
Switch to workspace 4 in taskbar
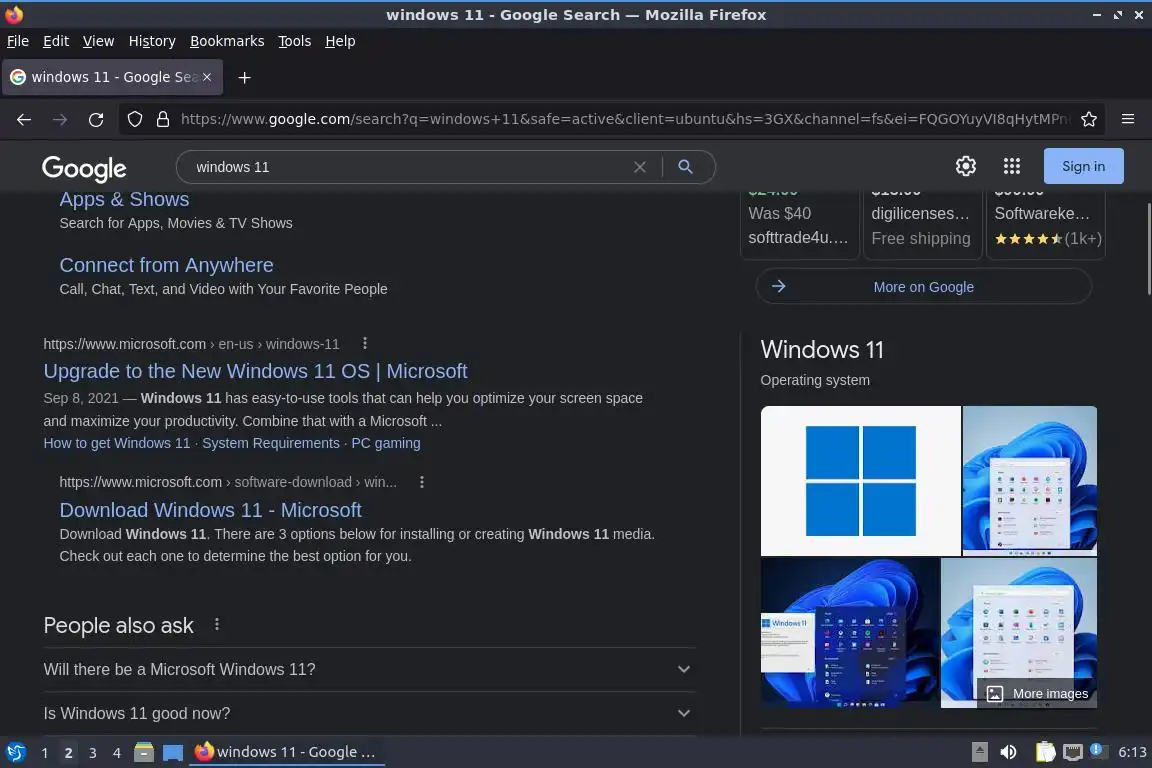[117, 753]
